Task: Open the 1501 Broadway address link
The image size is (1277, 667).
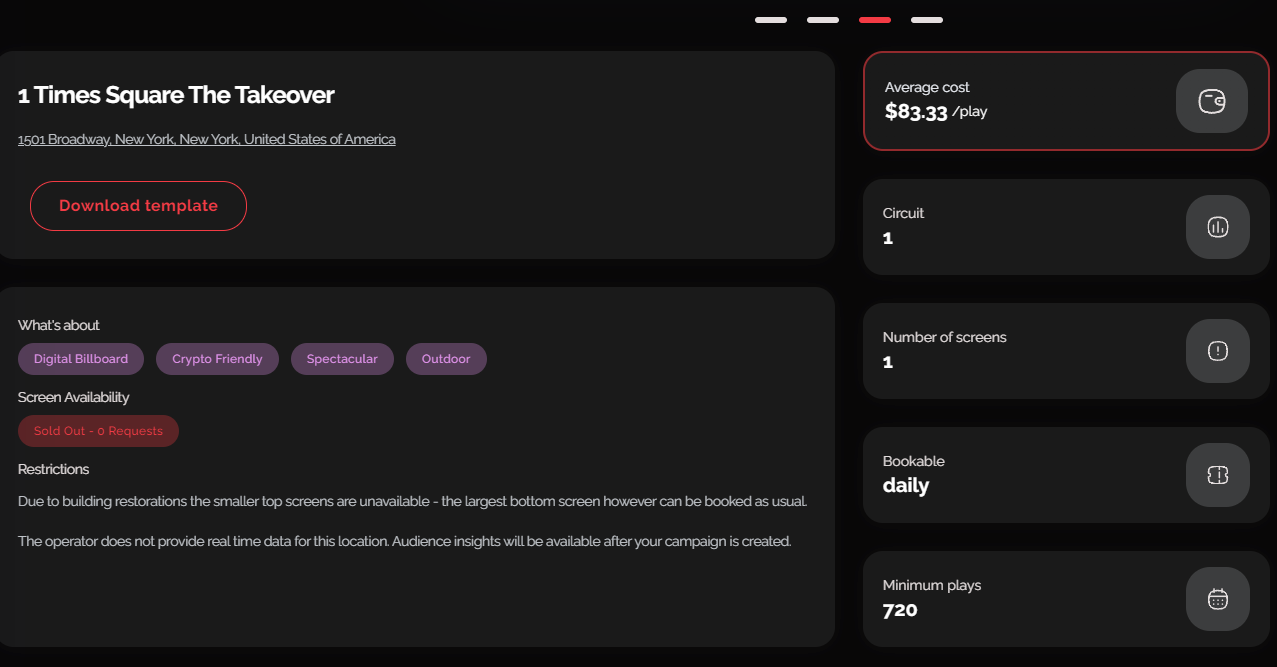Action: coord(207,139)
